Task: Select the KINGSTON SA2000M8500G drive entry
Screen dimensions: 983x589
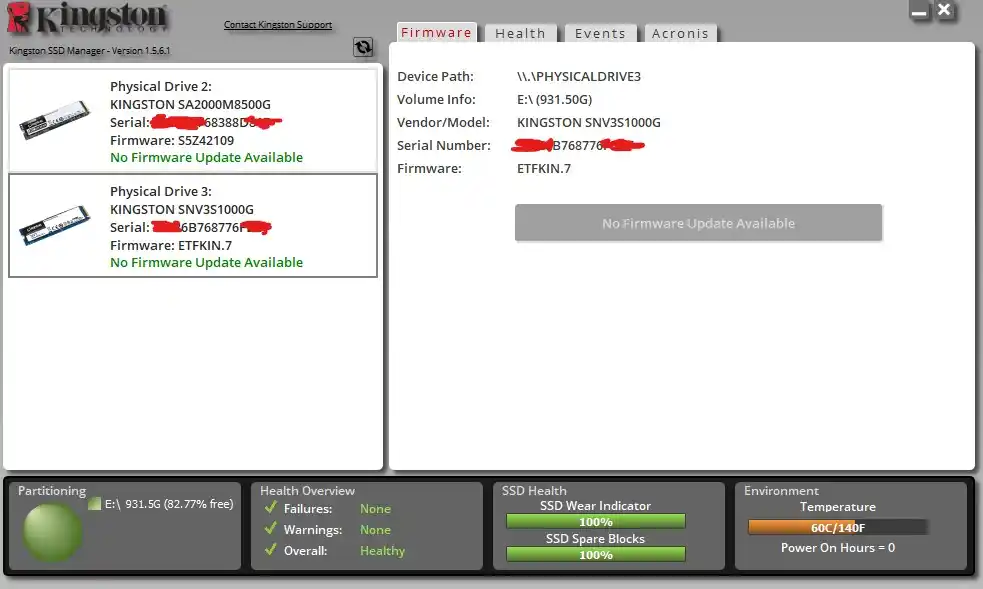Action: pos(193,120)
